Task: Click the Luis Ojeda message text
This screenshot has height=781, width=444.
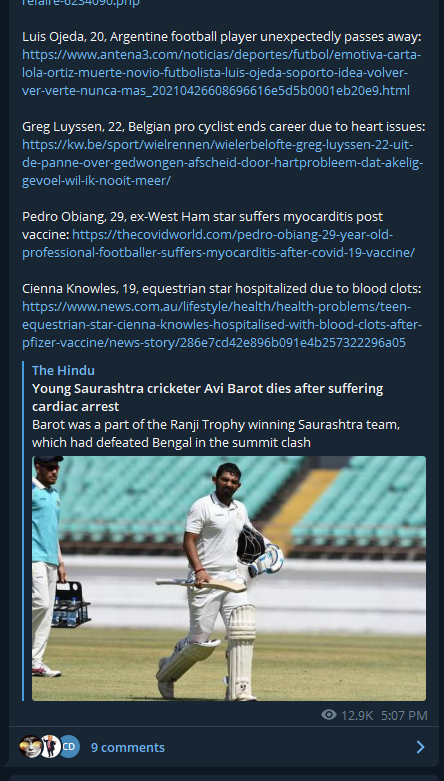Action: coord(222,37)
